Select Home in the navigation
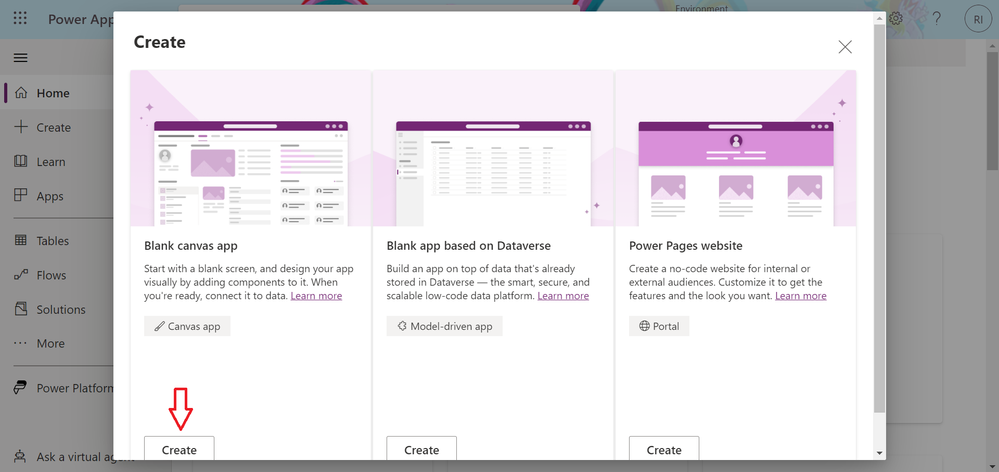Screen dimensions: 999x472 point(53,93)
